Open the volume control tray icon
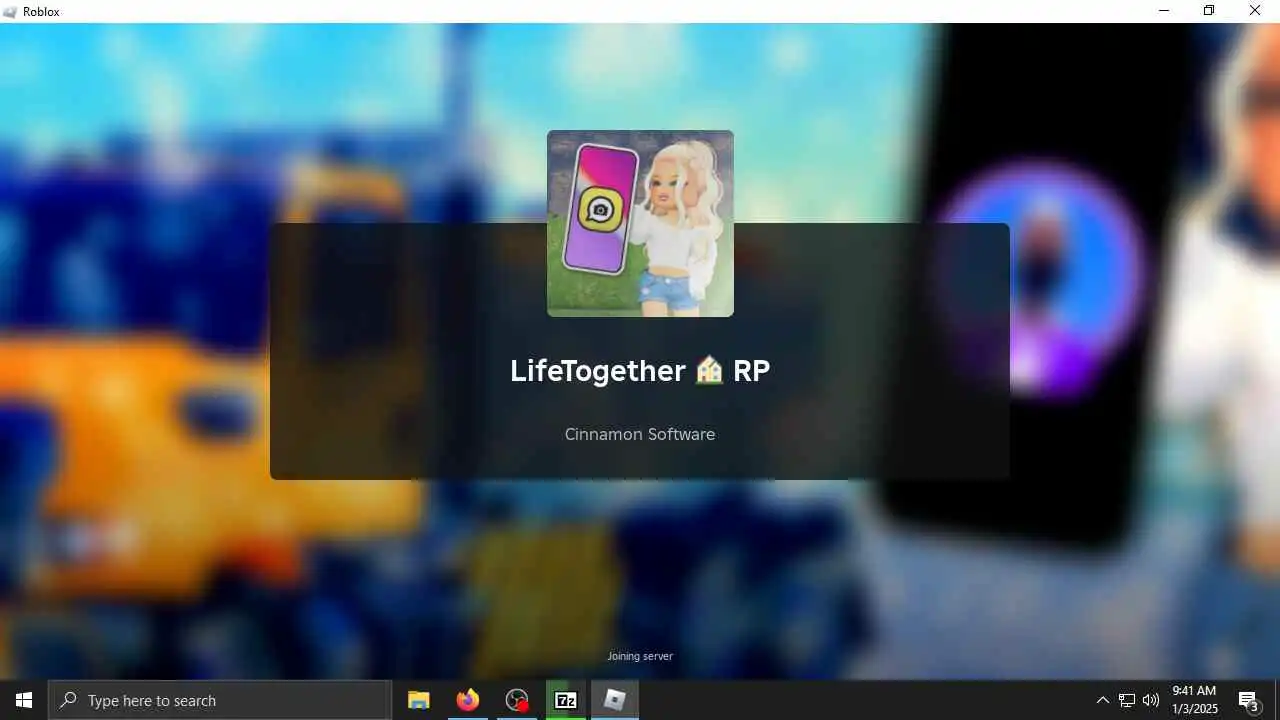Screen dimensions: 1280x720 pyautogui.click(x=1151, y=700)
